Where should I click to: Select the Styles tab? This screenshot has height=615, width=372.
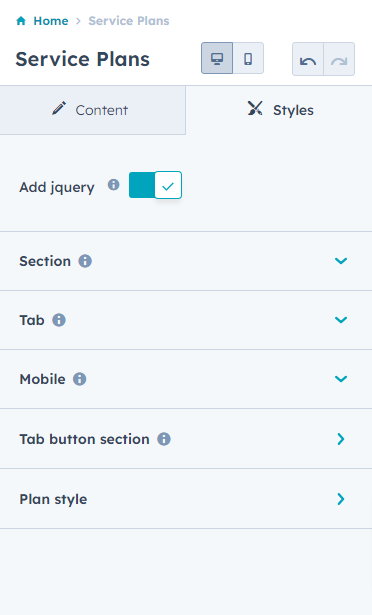(x=279, y=110)
